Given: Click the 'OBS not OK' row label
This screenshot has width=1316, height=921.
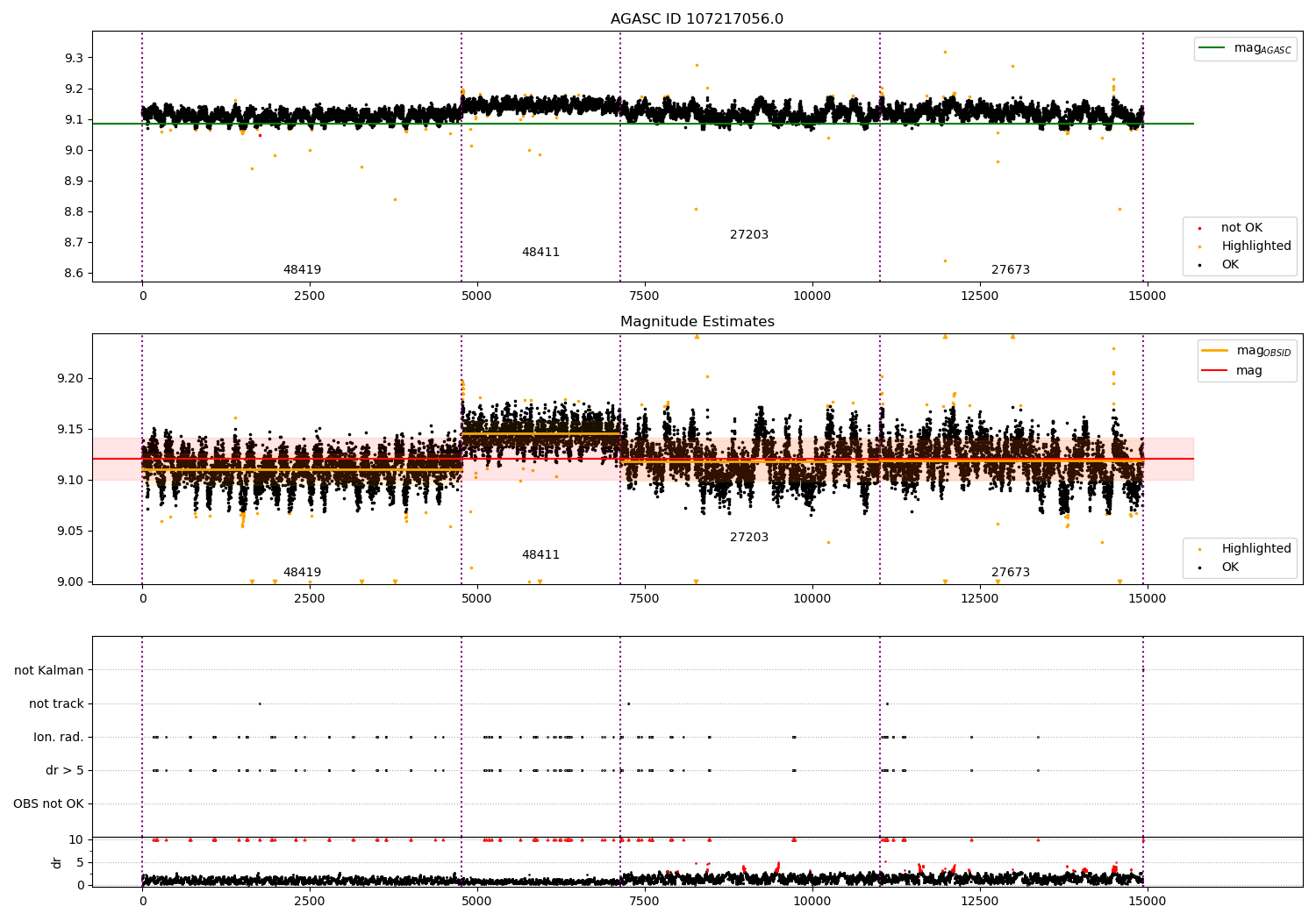Looking at the screenshot, I should [x=48, y=804].
